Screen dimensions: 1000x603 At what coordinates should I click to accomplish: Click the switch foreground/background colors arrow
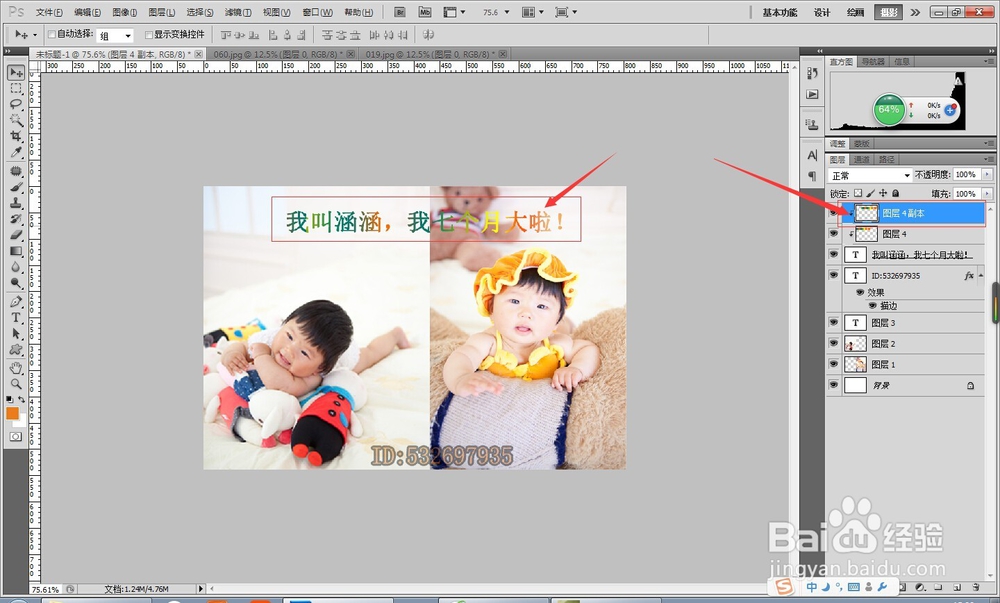click(22, 399)
